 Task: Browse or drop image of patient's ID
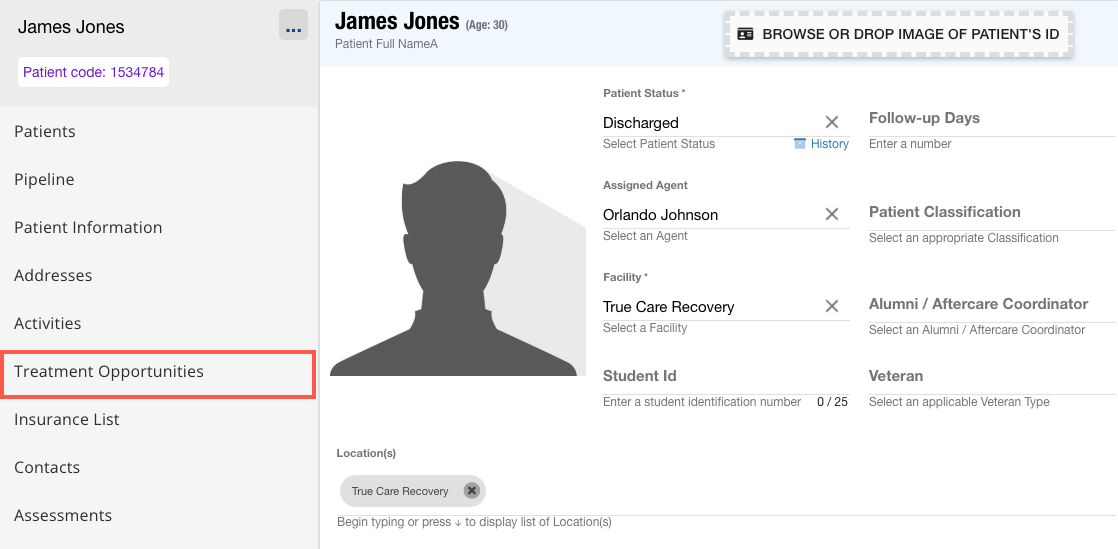pos(899,34)
